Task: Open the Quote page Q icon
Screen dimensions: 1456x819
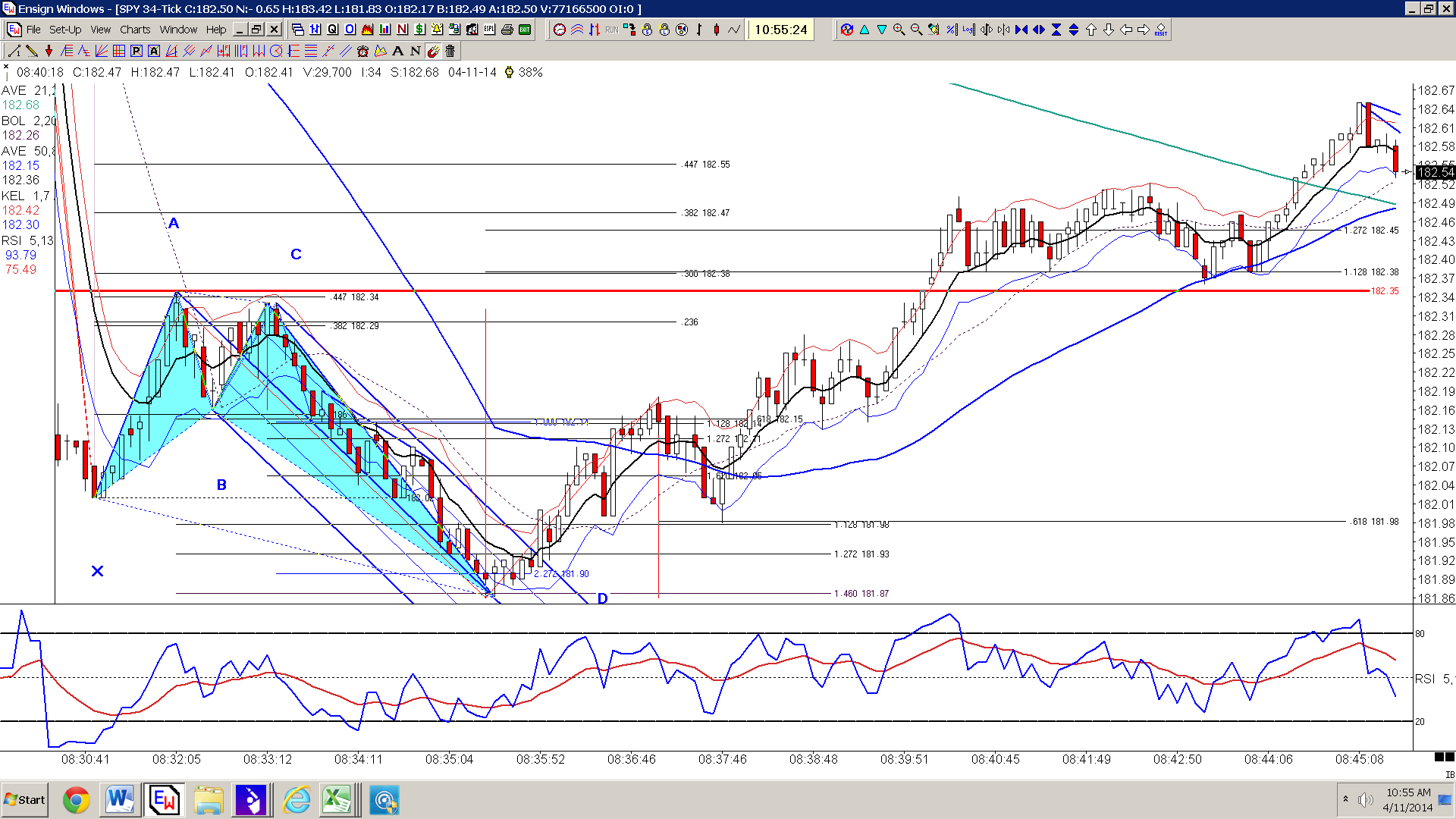Action: point(332,30)
